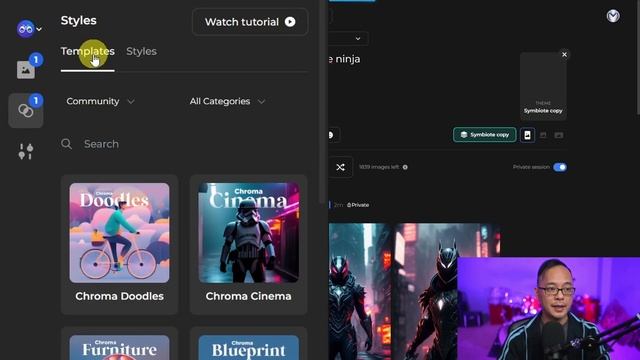The height and width of the screenshot is (360, 640).
Task: Select the square aspect ratio icon
Action: pyautogui.click(x=543, y=135)
